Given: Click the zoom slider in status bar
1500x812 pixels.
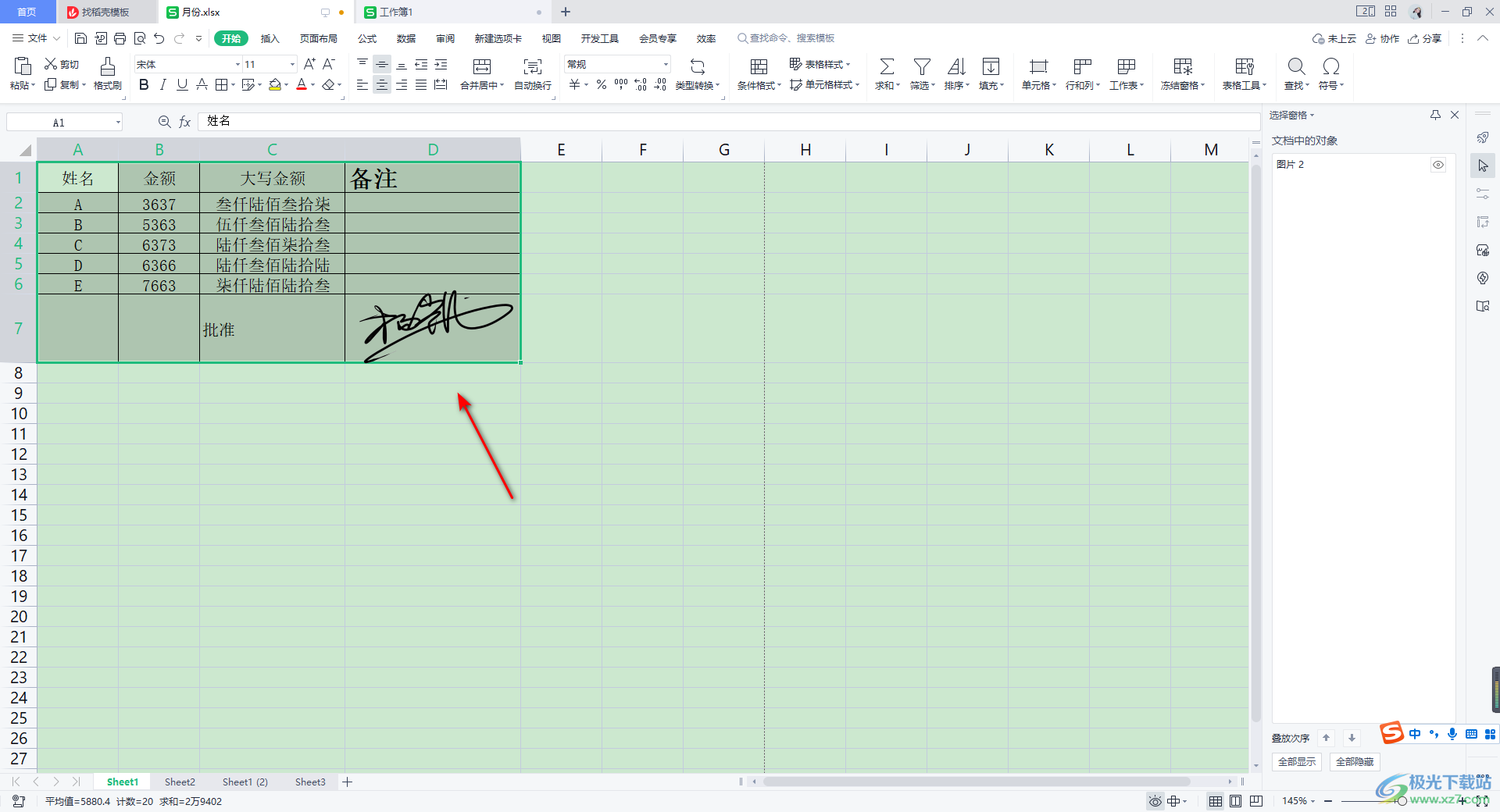Looking at the screenshot, I should [1402, 801].
